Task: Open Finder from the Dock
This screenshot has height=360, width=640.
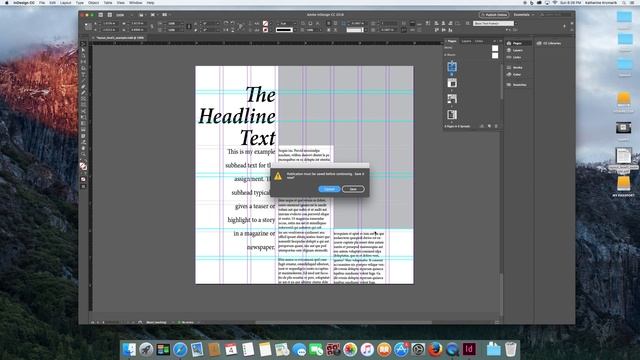Action: (x=129, y=349)
